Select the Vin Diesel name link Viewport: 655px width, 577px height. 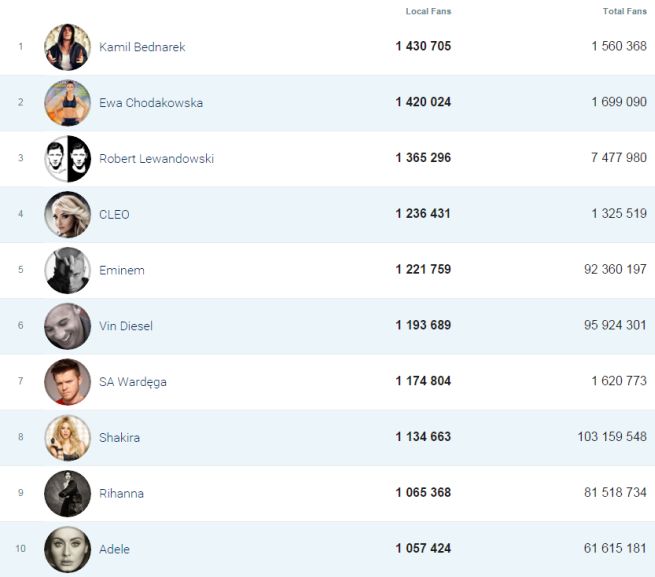125,326
